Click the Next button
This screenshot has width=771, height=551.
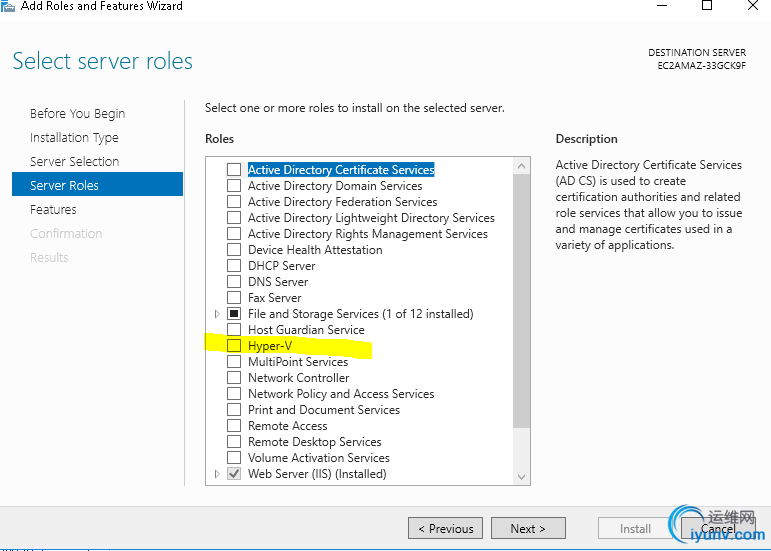[528, 529]
